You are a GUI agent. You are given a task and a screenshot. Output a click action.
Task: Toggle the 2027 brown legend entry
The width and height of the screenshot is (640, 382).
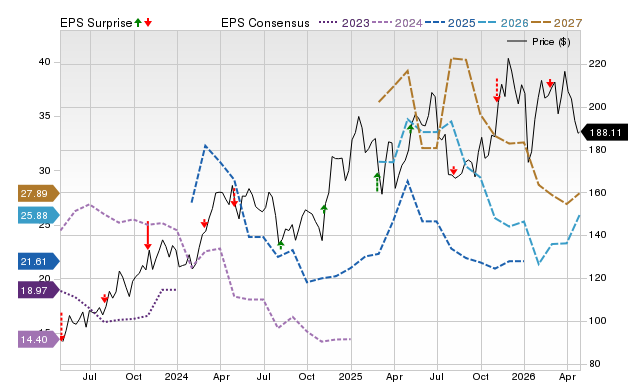click(556, 23)
